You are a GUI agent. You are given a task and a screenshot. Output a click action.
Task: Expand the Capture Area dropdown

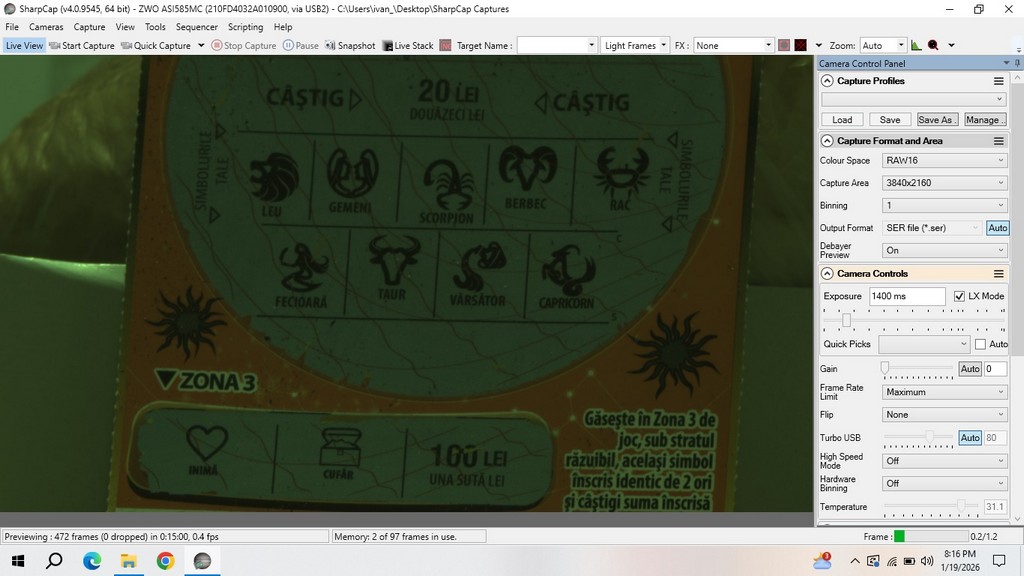pyautogui.click(x=943, y=183)
